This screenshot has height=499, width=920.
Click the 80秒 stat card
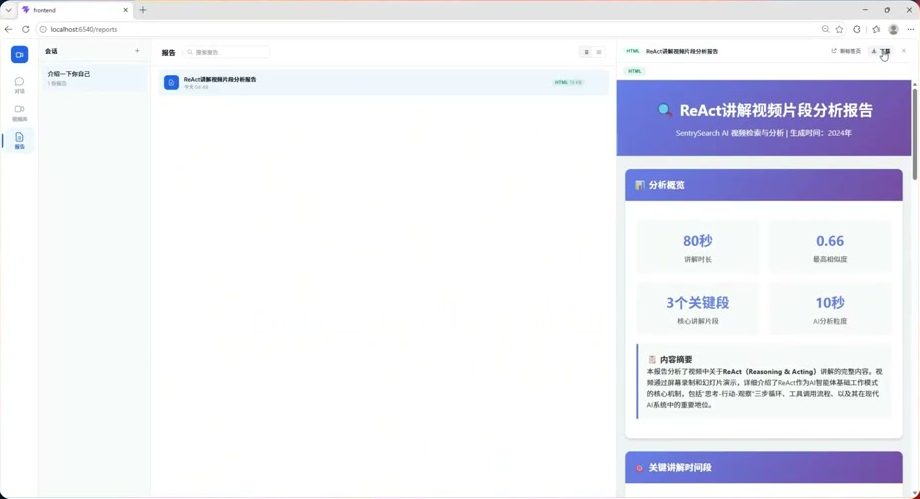pos(698,247)
